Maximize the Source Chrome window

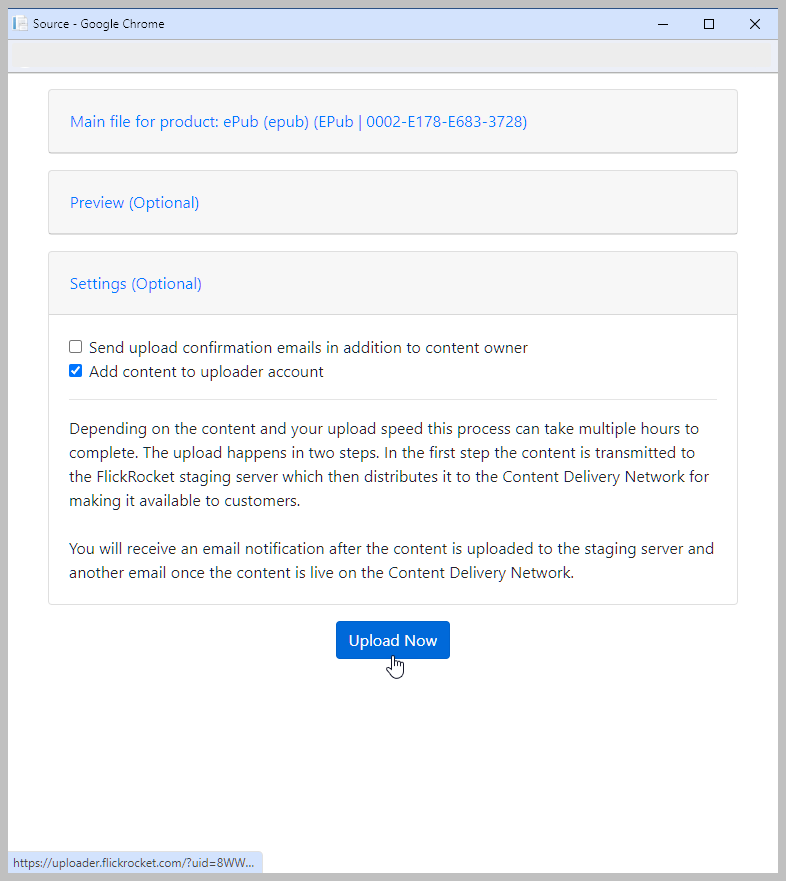(x=709, y=24)
